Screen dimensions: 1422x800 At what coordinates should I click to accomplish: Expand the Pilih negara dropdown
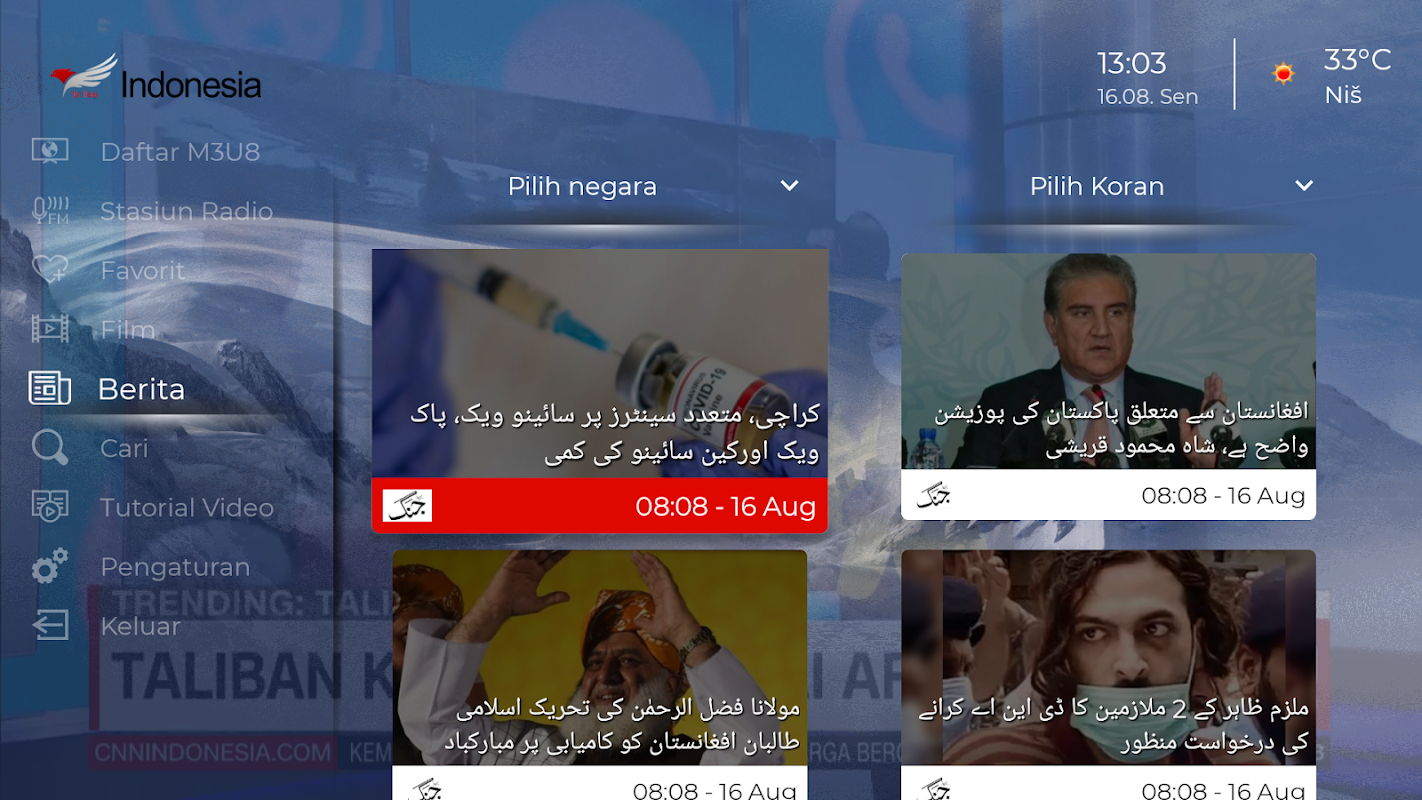pos(652,186)
